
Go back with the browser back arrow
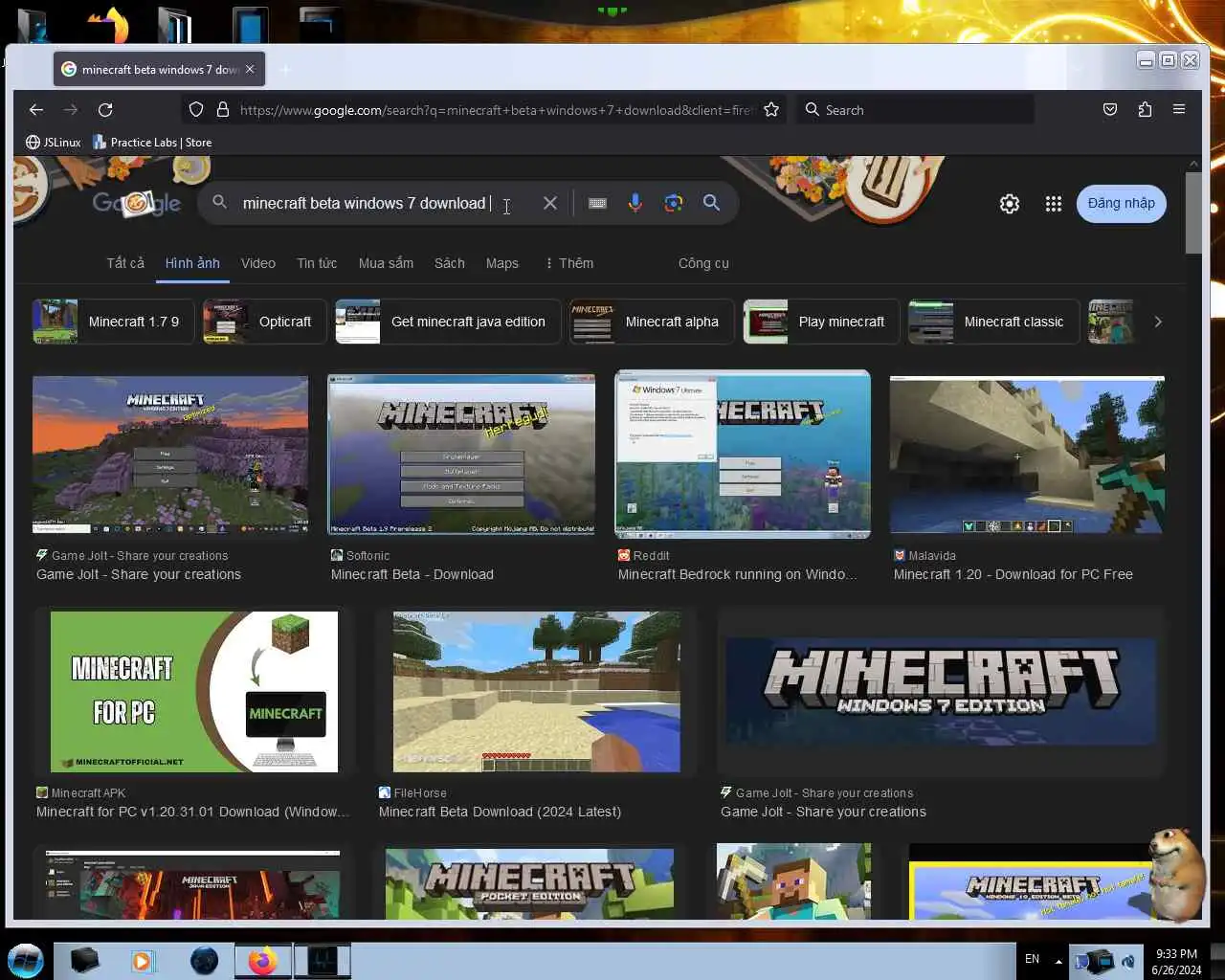36,110
